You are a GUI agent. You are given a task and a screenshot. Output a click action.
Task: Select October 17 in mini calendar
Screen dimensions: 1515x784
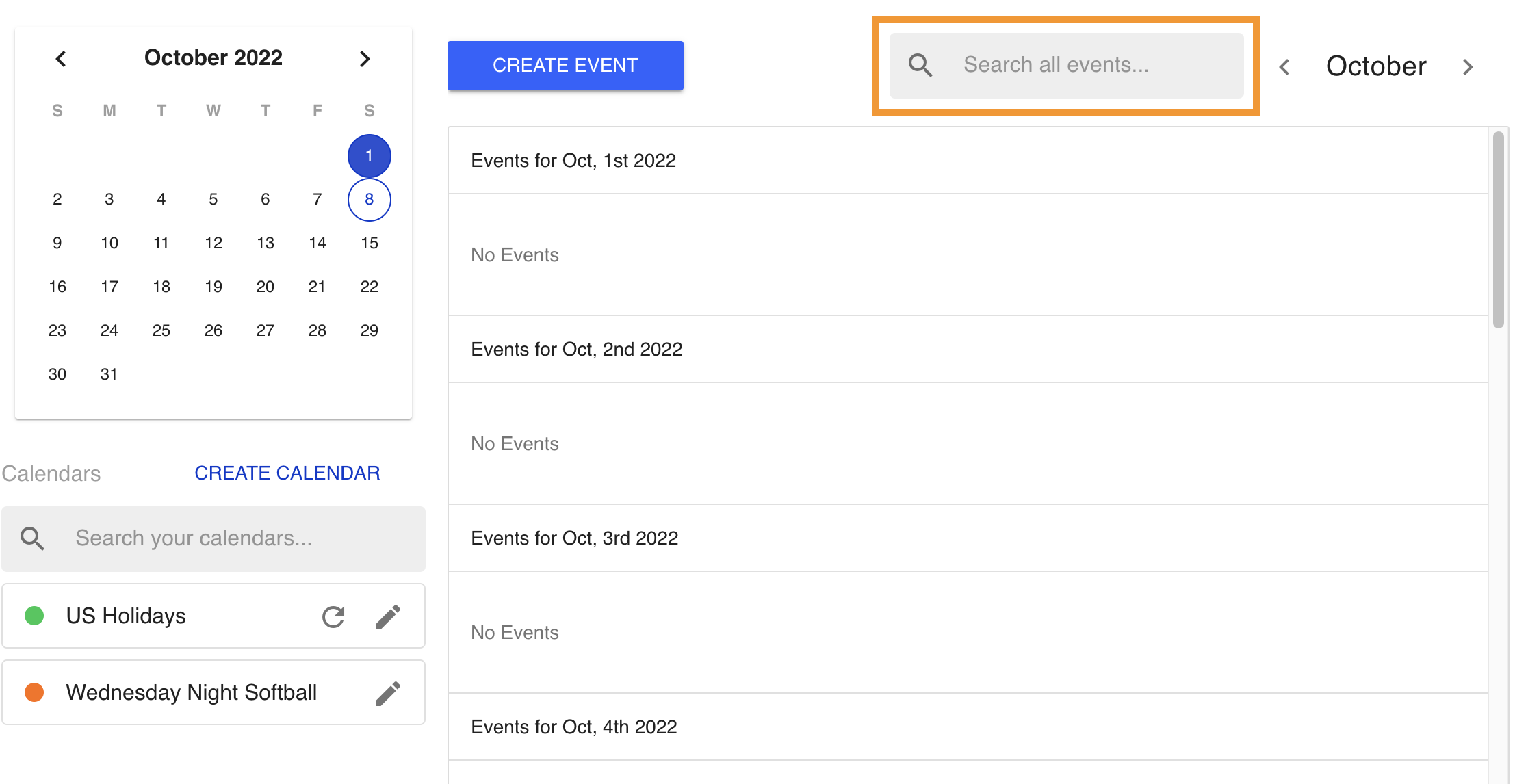pyautogui.click(x=109, y=287)
